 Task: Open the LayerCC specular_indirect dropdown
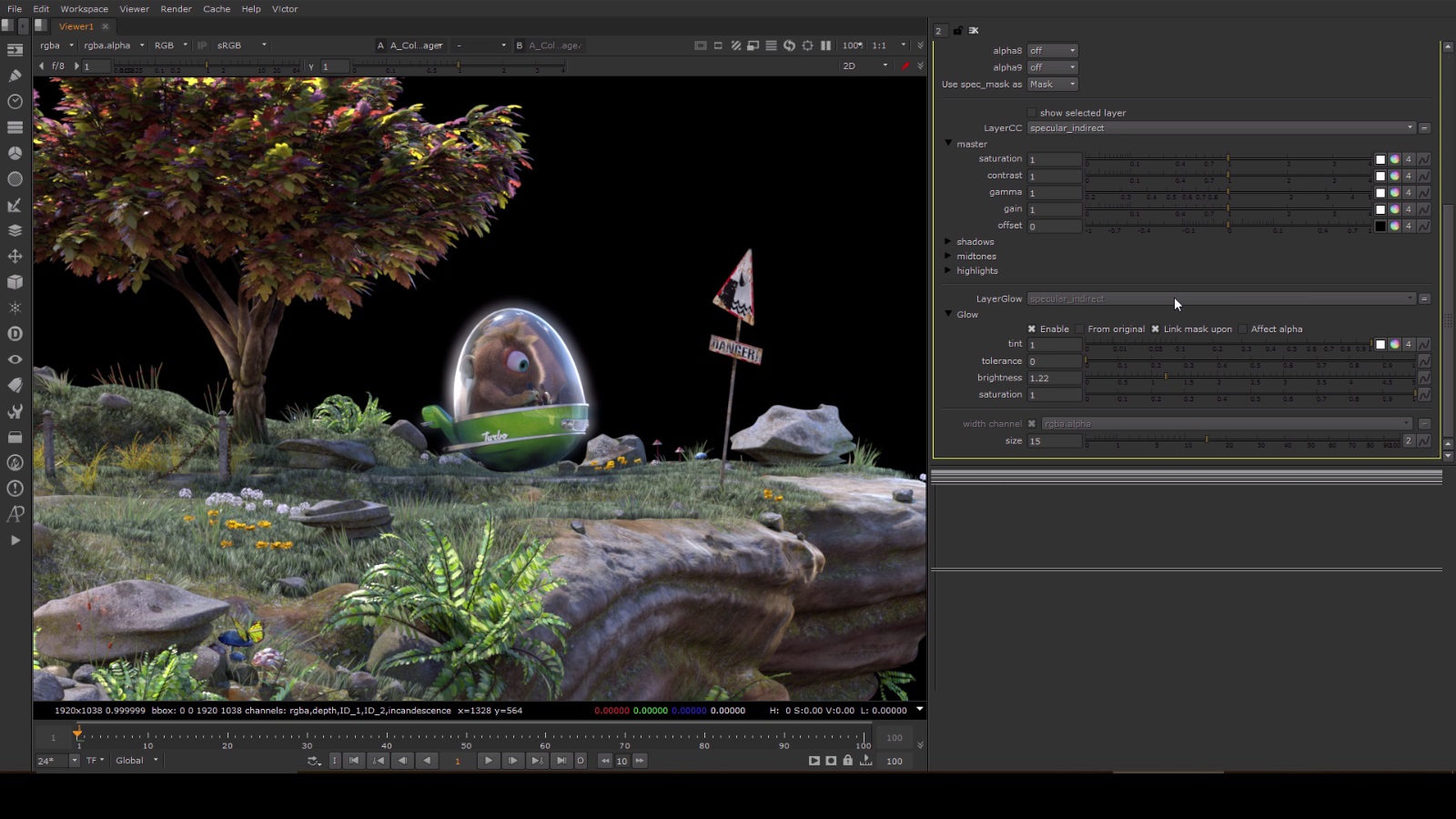[1221, 128]
